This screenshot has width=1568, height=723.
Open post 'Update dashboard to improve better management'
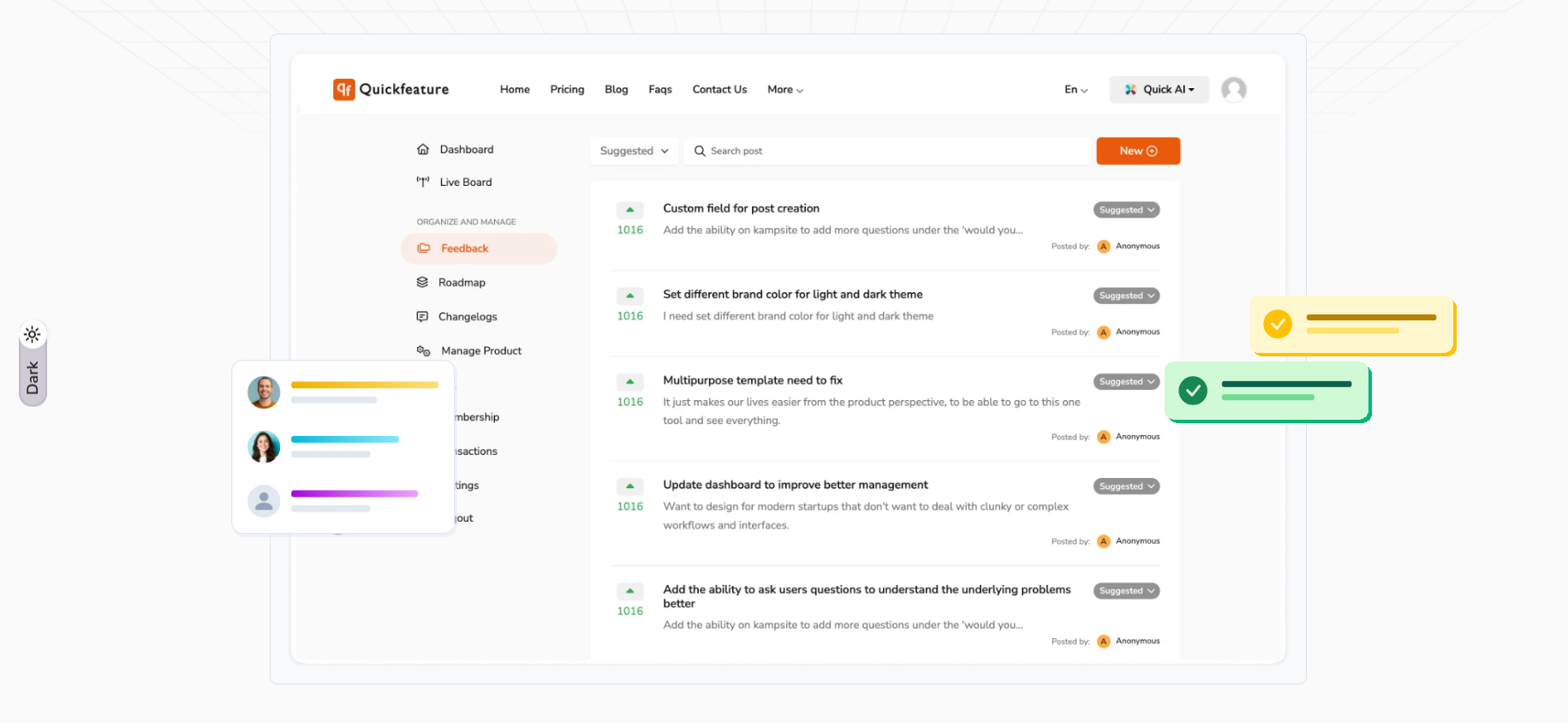pyautogui.click(x=796, y=485)
